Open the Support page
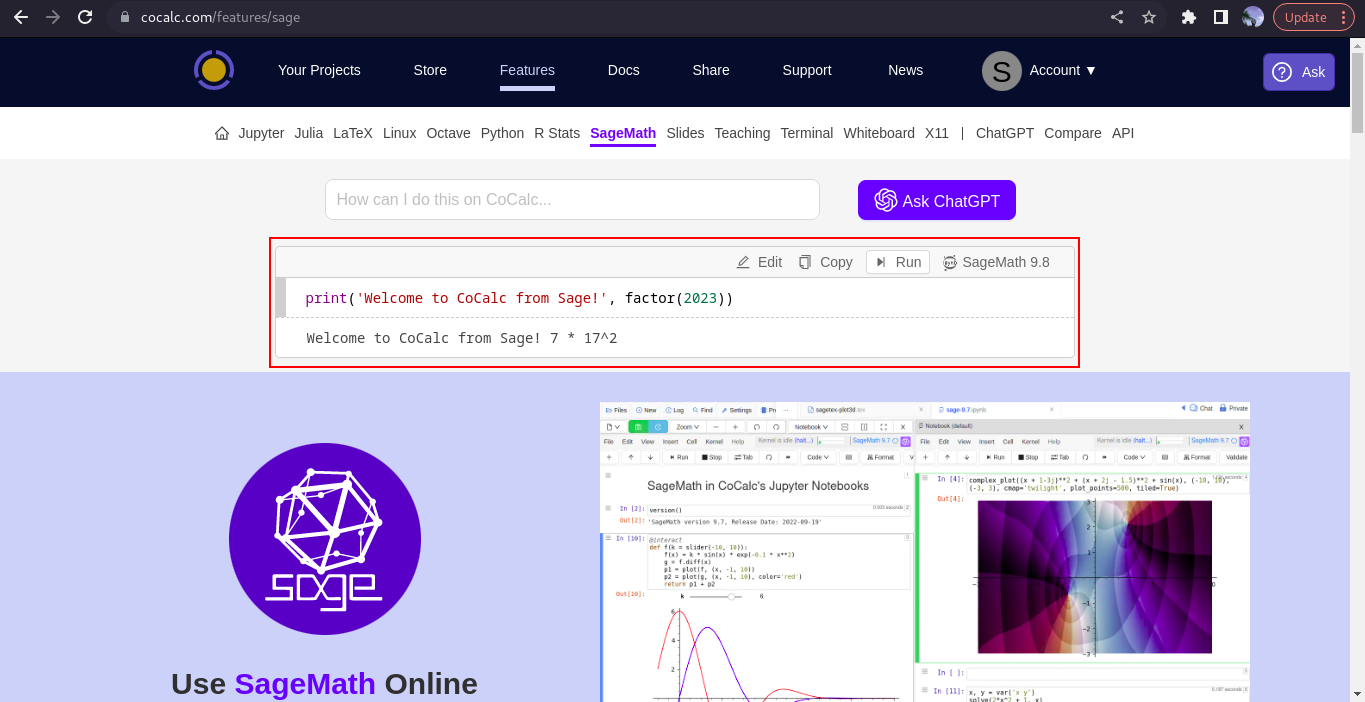1365x702 pixels. coord(807,70)
